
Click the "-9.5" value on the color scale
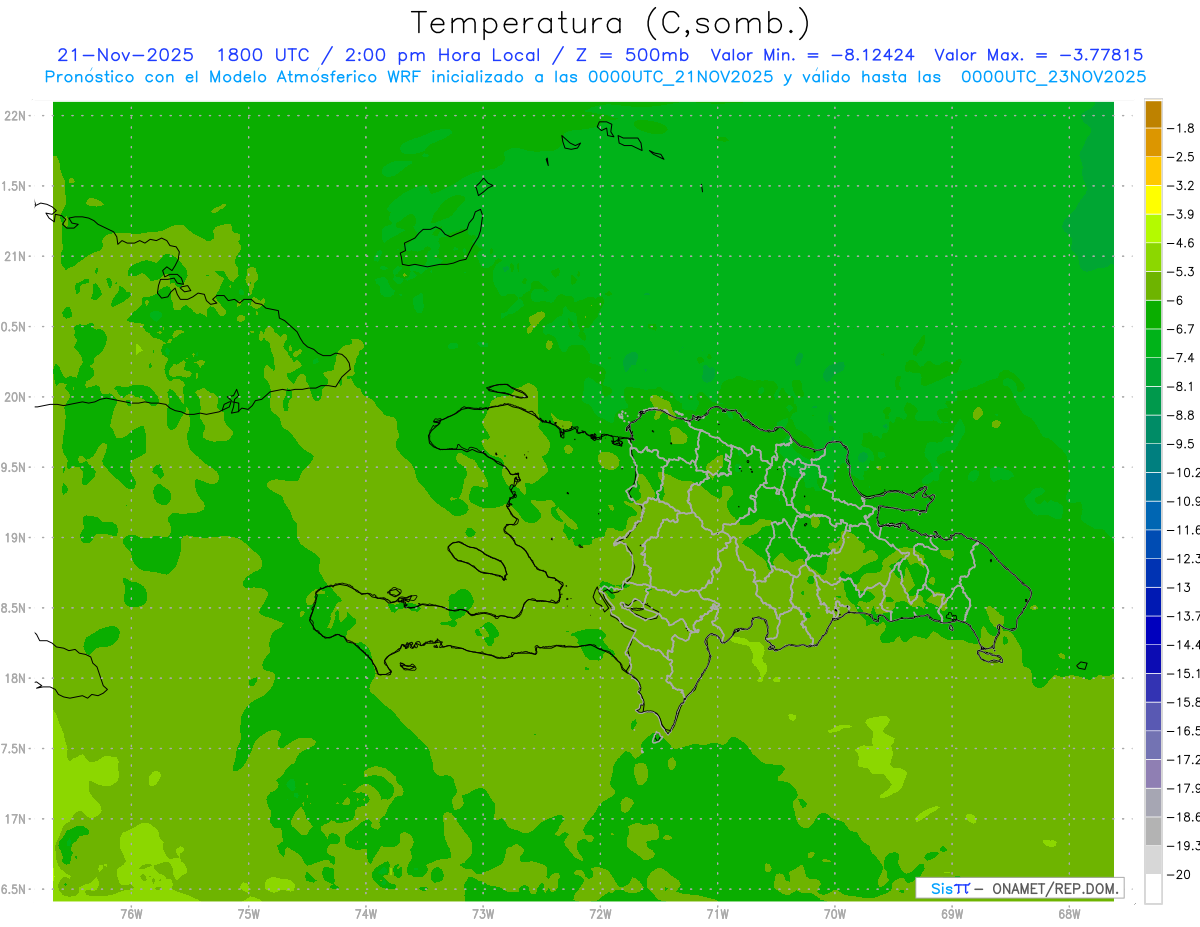coord(1181,443)
